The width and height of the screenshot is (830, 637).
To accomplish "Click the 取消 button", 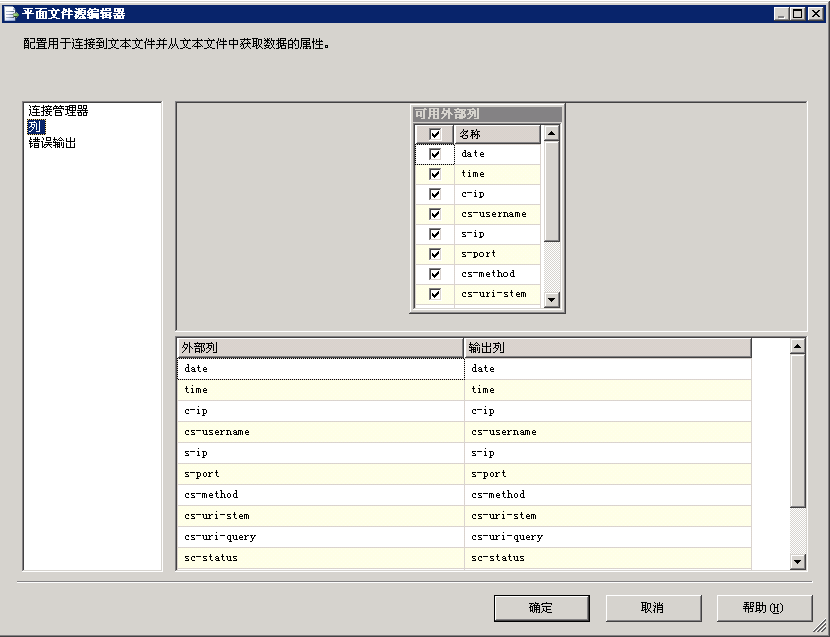I will 653,608.
